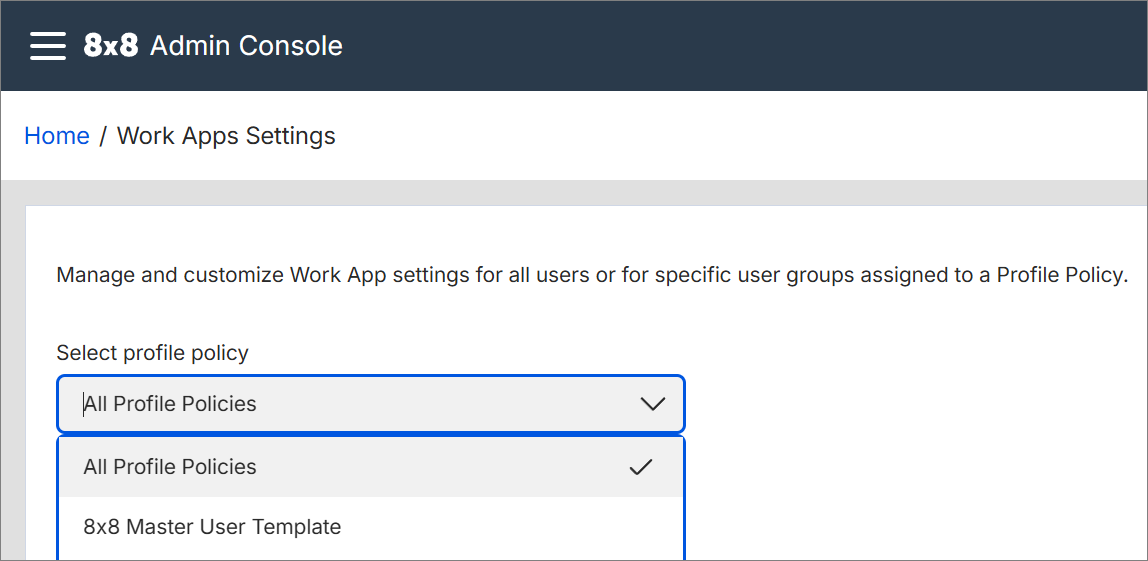The width and height of the screenshot is (1148, 561).
Task: Click the Select profile policy label
Action: point(152,353)
